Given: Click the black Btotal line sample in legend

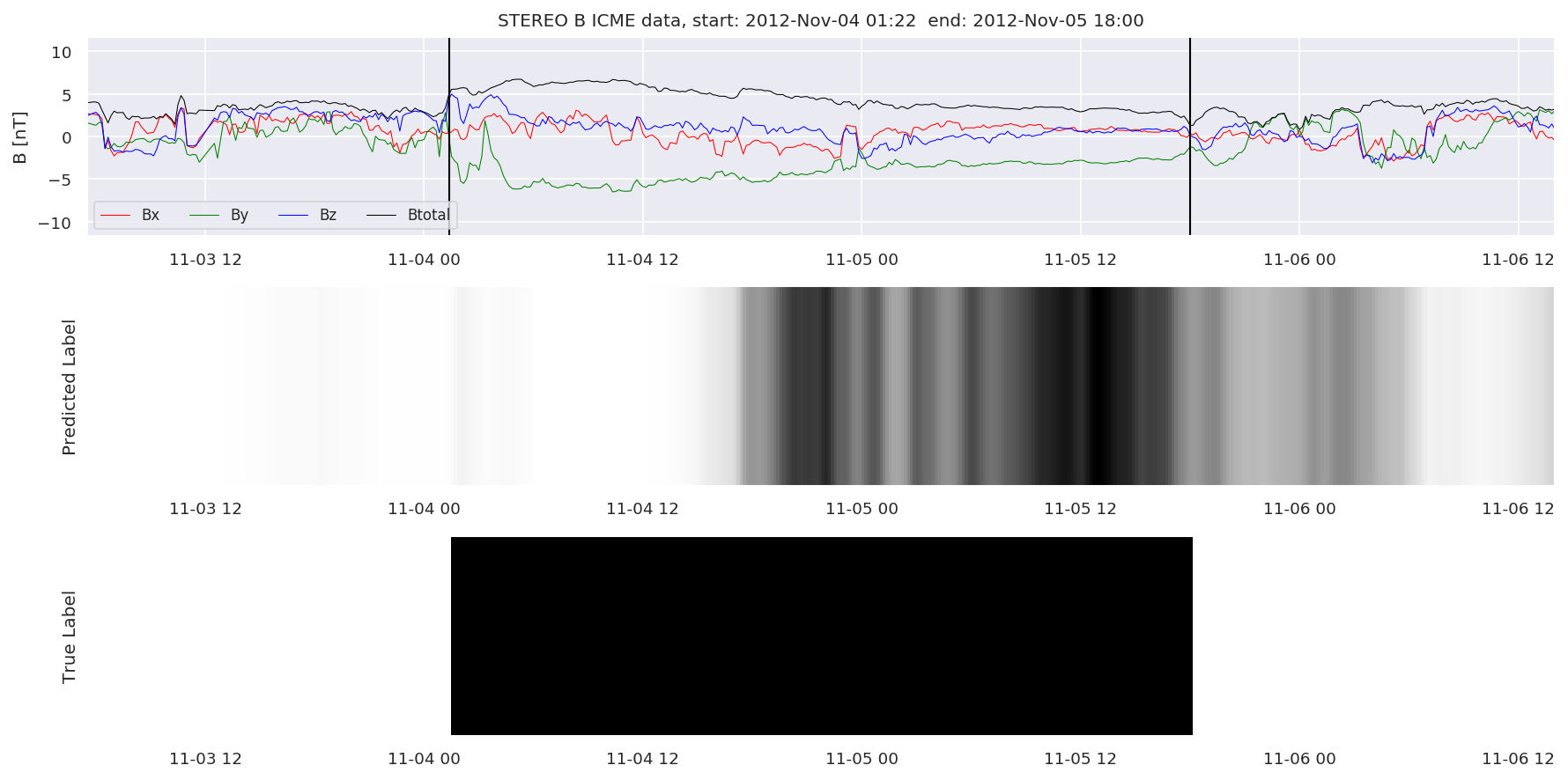Looking at the screenshot, I should pyautogui.click(x=381, y=215).
